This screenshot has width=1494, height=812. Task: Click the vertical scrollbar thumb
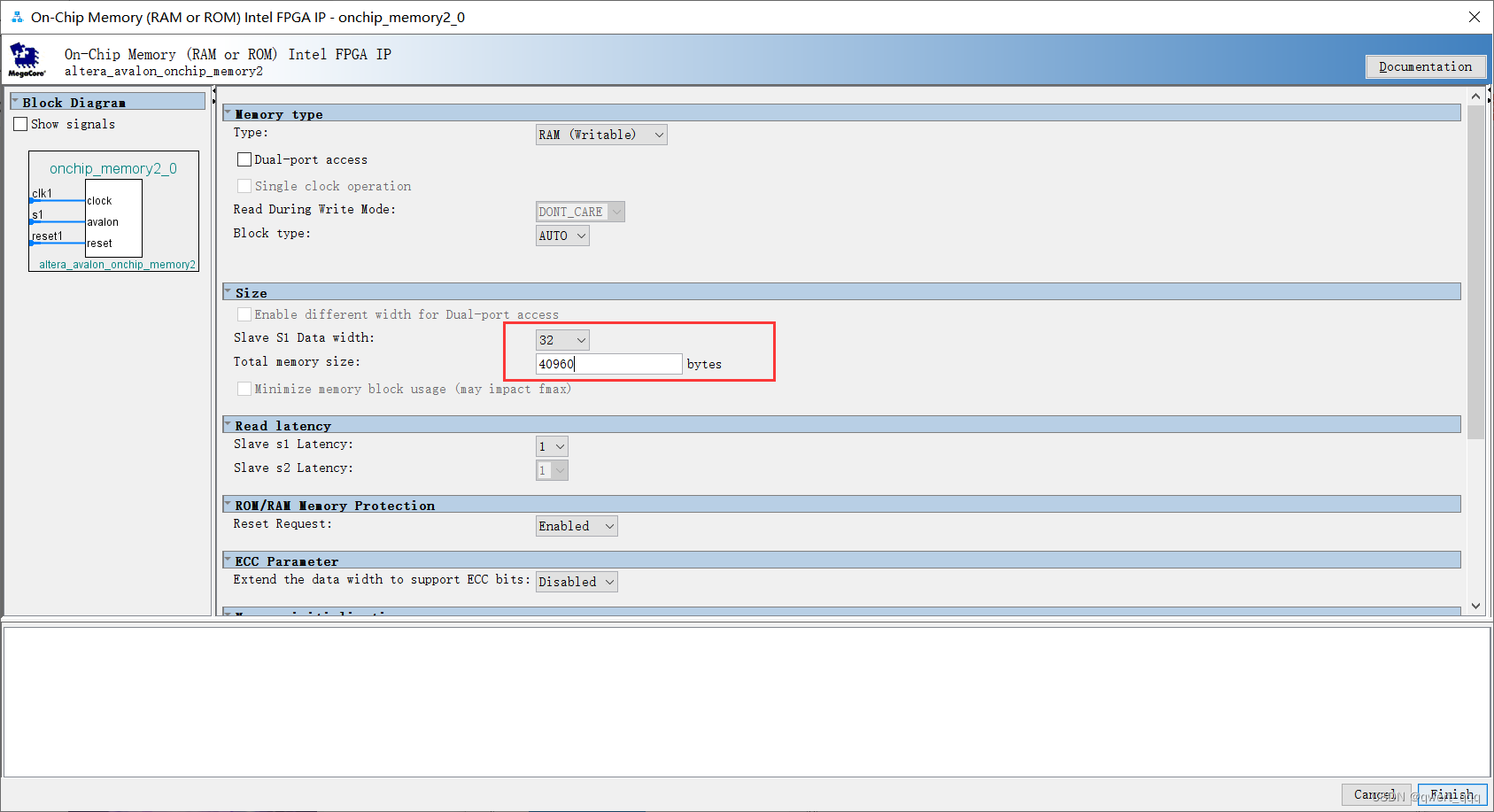pos(1475,272)
